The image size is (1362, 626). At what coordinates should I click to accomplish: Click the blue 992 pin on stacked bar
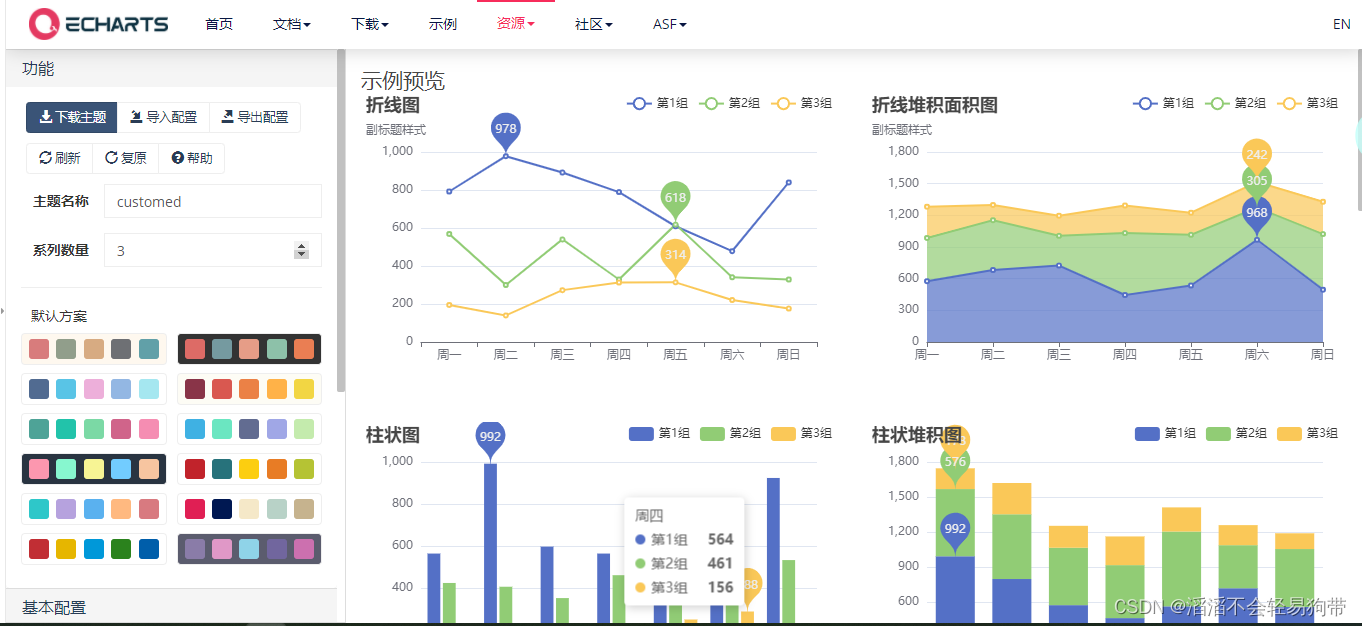[x=955, y=531]
